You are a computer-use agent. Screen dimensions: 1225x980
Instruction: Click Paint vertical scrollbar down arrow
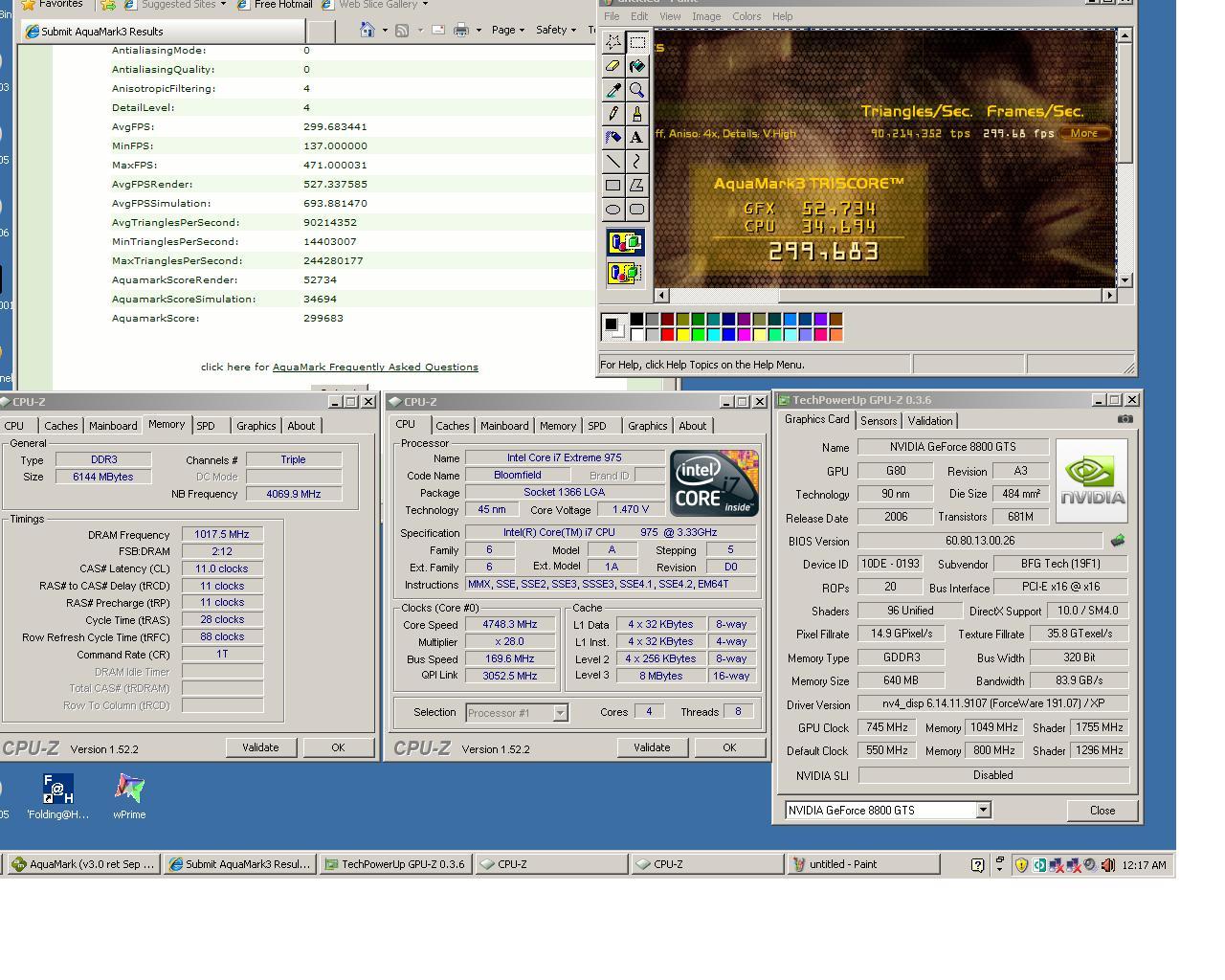[x=1125, y=279]
